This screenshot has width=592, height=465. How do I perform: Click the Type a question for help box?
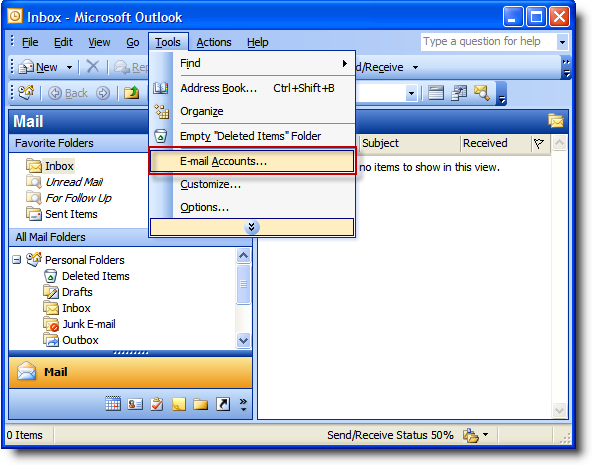pos(488,42)
